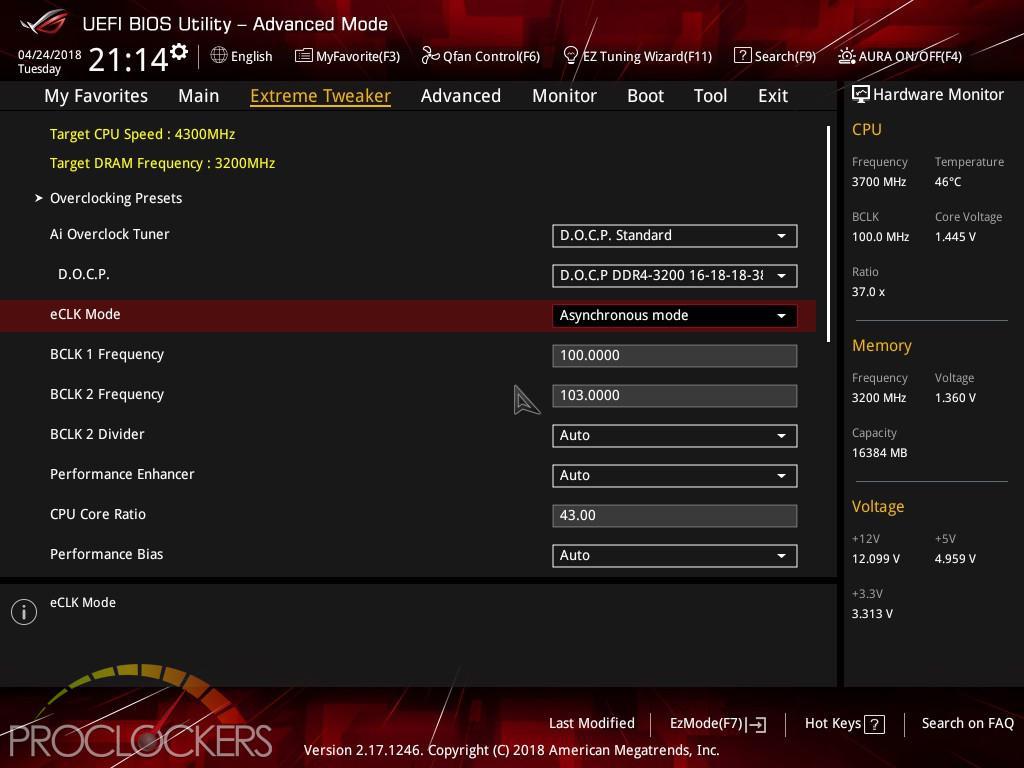Open the D.O.C.P. profile dropdown

coord(675,276)
